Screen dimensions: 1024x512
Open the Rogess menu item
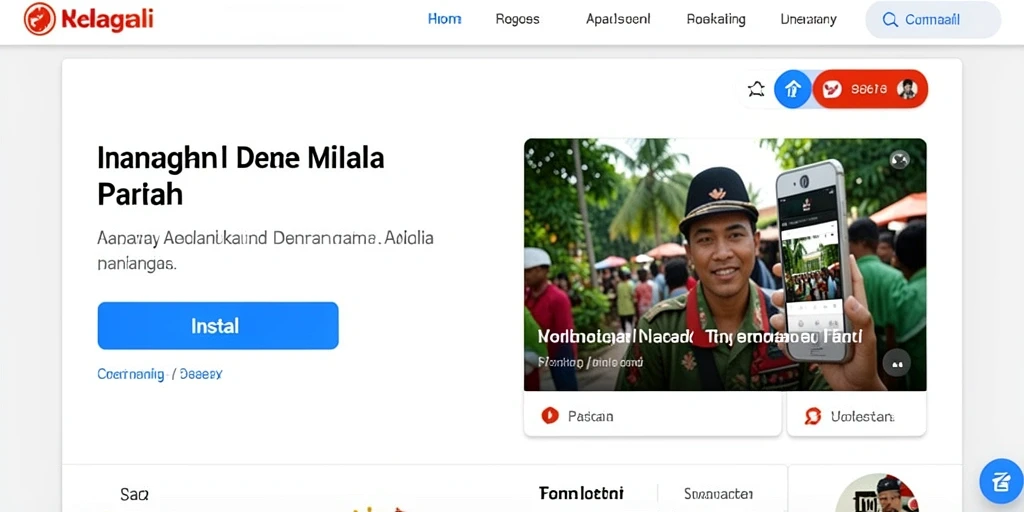click(x=518, y=20)
